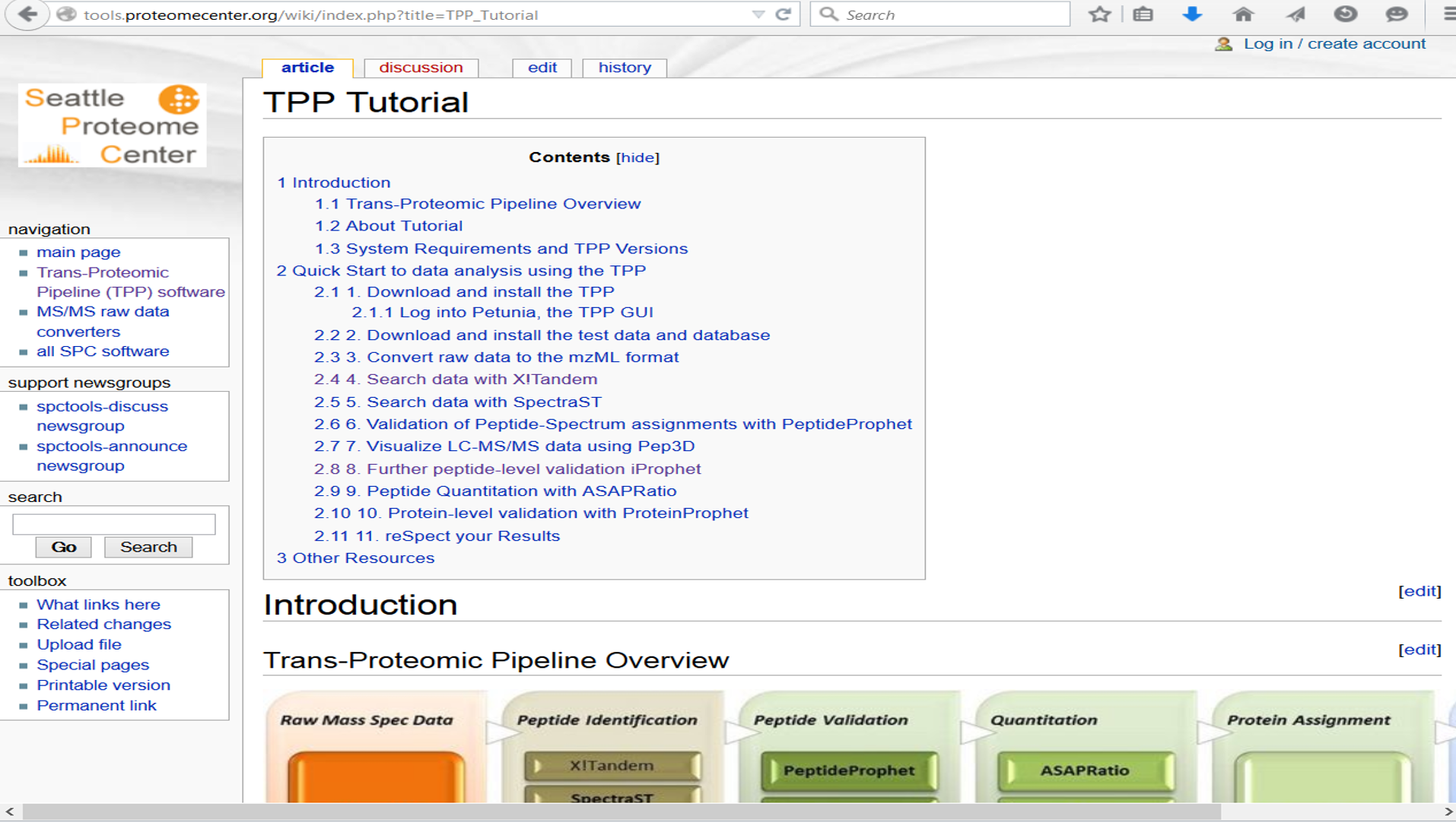Open Log in / create account link
The height and width of the screenshot is (823, 1456).
1334,44
